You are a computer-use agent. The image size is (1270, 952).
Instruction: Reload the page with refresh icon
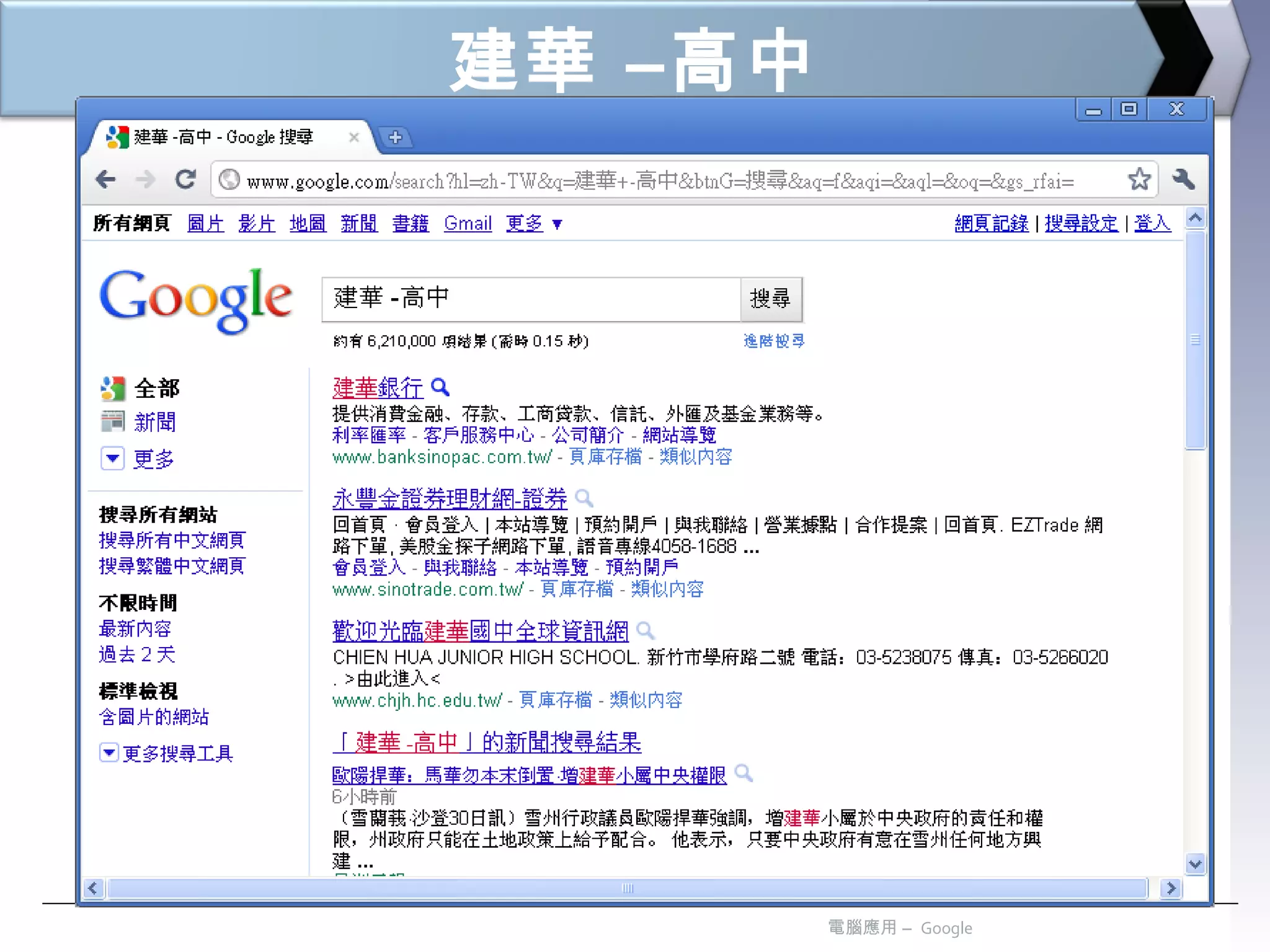[185, 180]
